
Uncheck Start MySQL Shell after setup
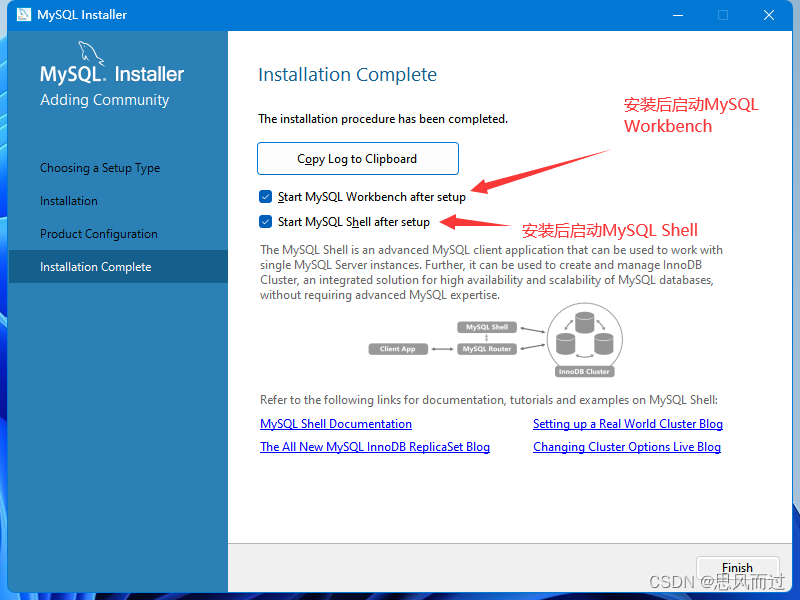coord(265,221)
